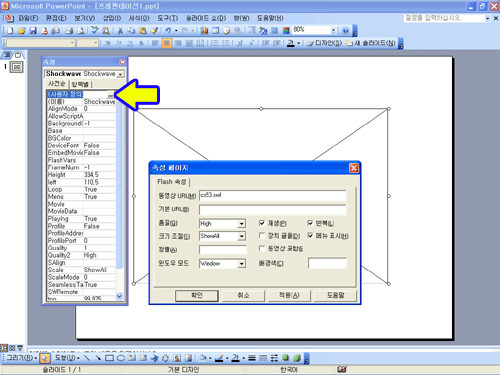The width and height of the screenshot is (500, 375).
Task: Click the 배경색 background color field
Action: tap(327, 263)
